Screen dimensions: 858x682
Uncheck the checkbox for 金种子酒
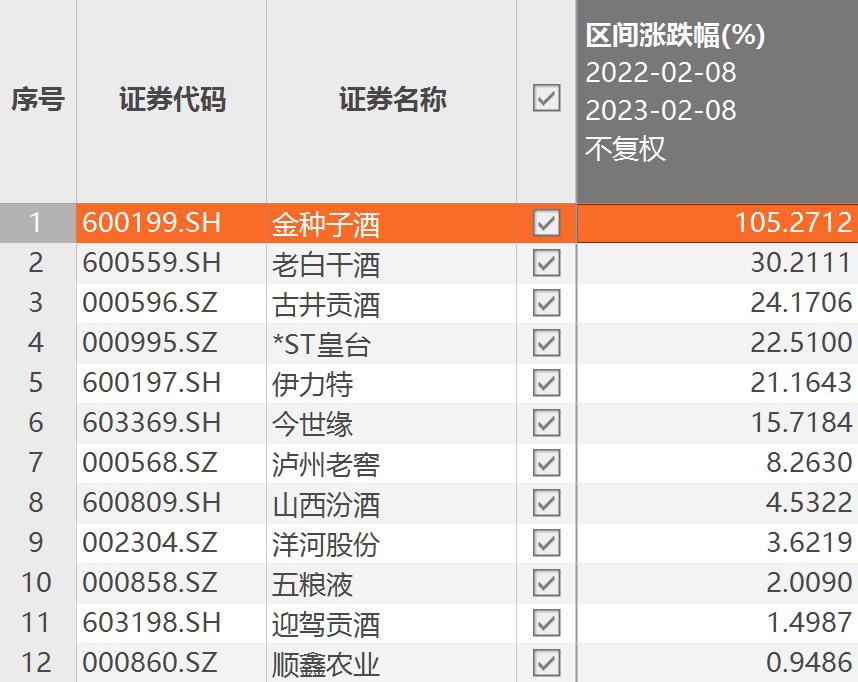546,224
